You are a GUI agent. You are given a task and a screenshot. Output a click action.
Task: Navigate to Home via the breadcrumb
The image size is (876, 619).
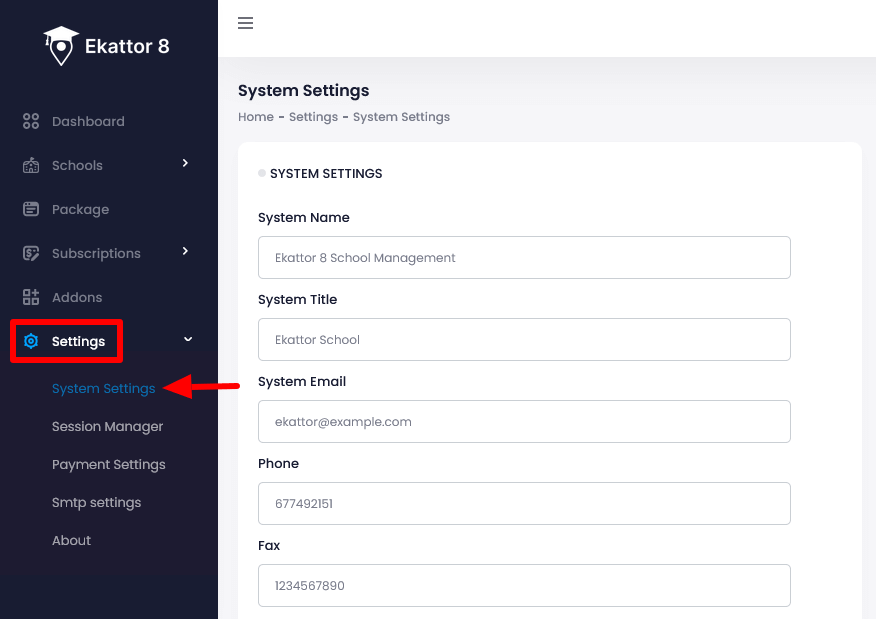(x=255, y=117)
